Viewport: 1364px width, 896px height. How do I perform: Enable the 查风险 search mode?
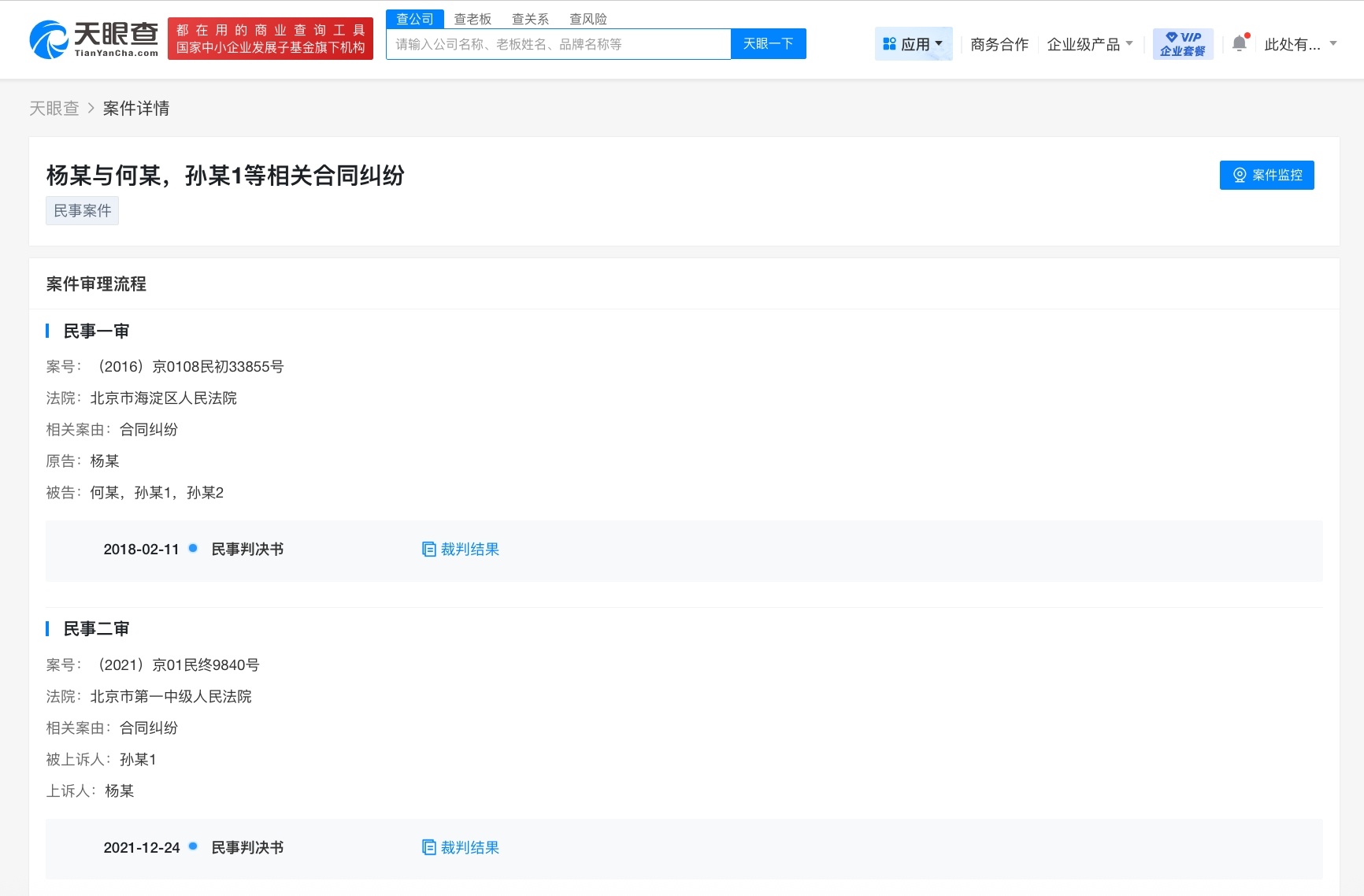587,18
